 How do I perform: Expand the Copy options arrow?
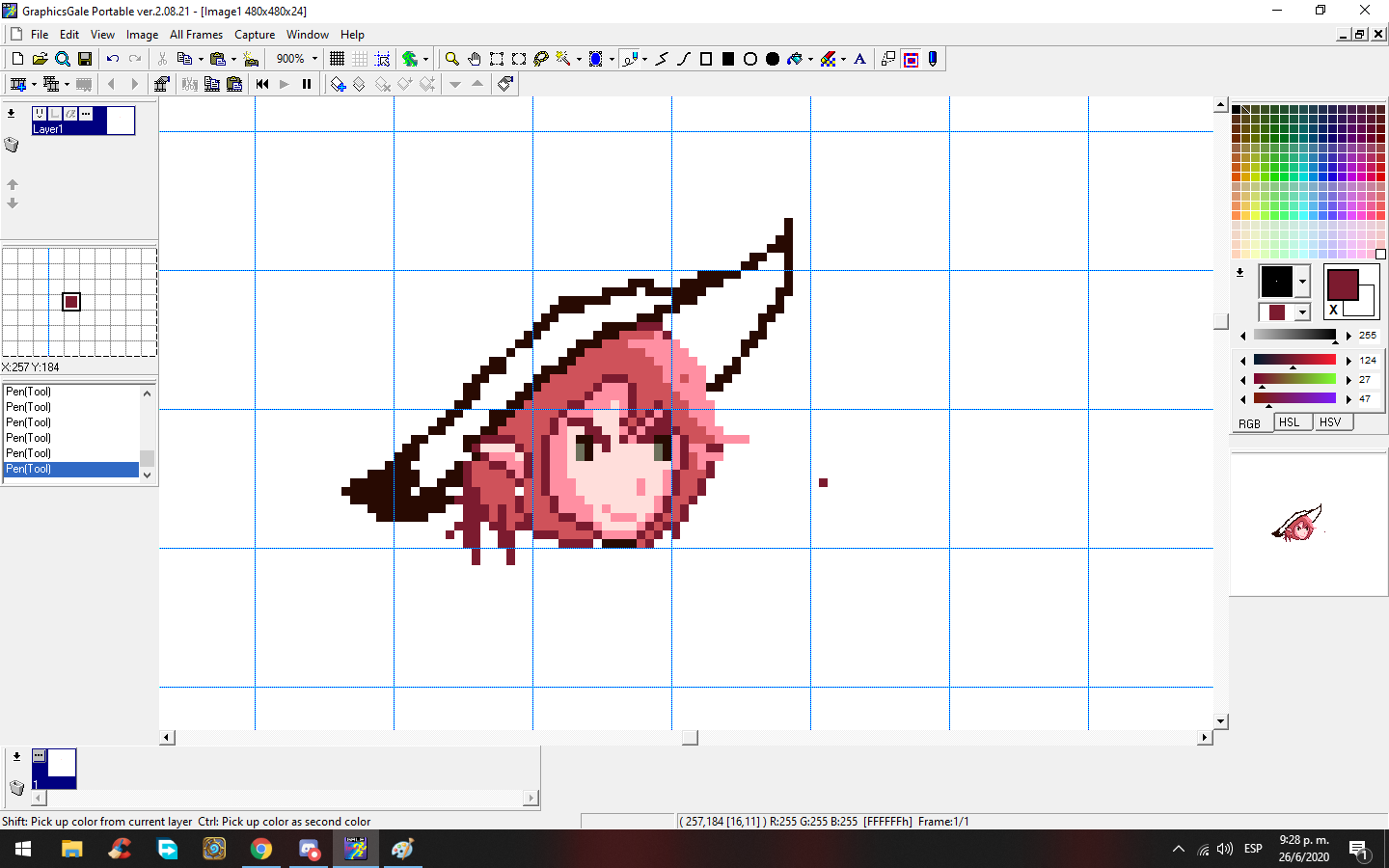tap(201, 59)
